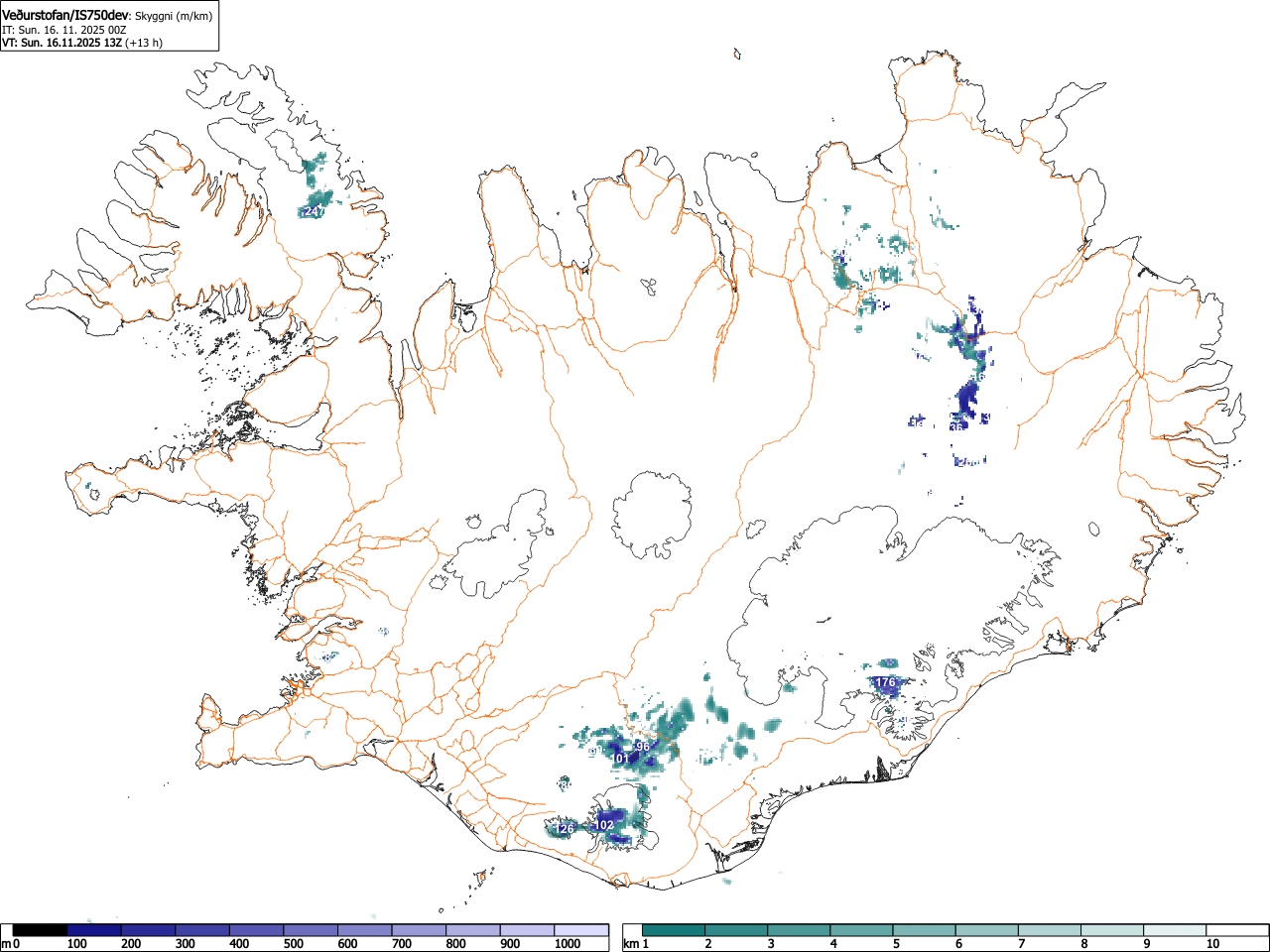Viewport: 1270px width, 952px height.
Task: Click the '9' tick label on the km legend
Action: coord(1147,944)
